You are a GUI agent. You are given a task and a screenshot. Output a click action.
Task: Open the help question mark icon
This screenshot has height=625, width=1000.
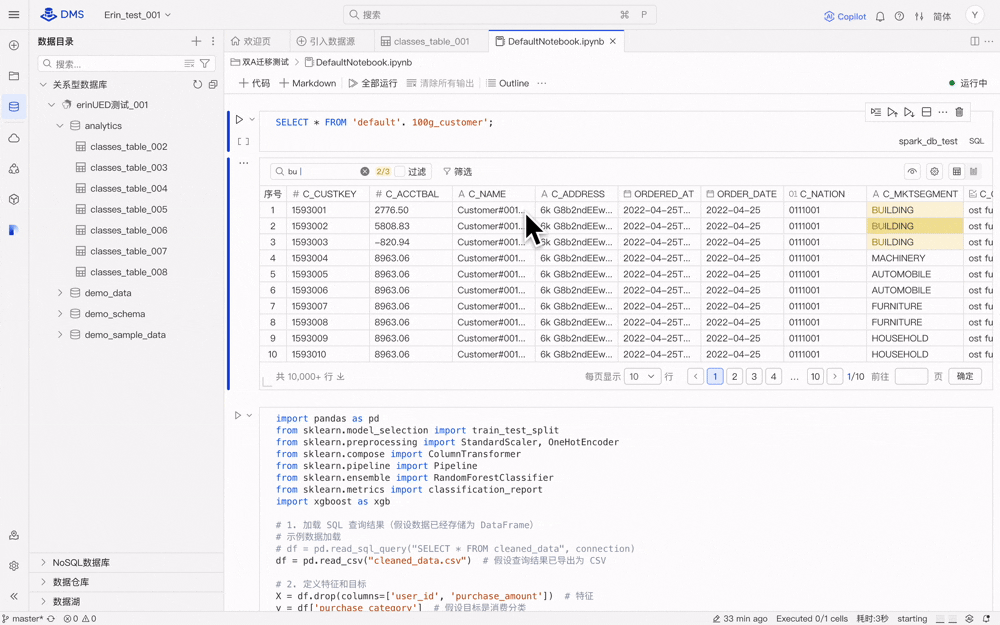(899, 17)
